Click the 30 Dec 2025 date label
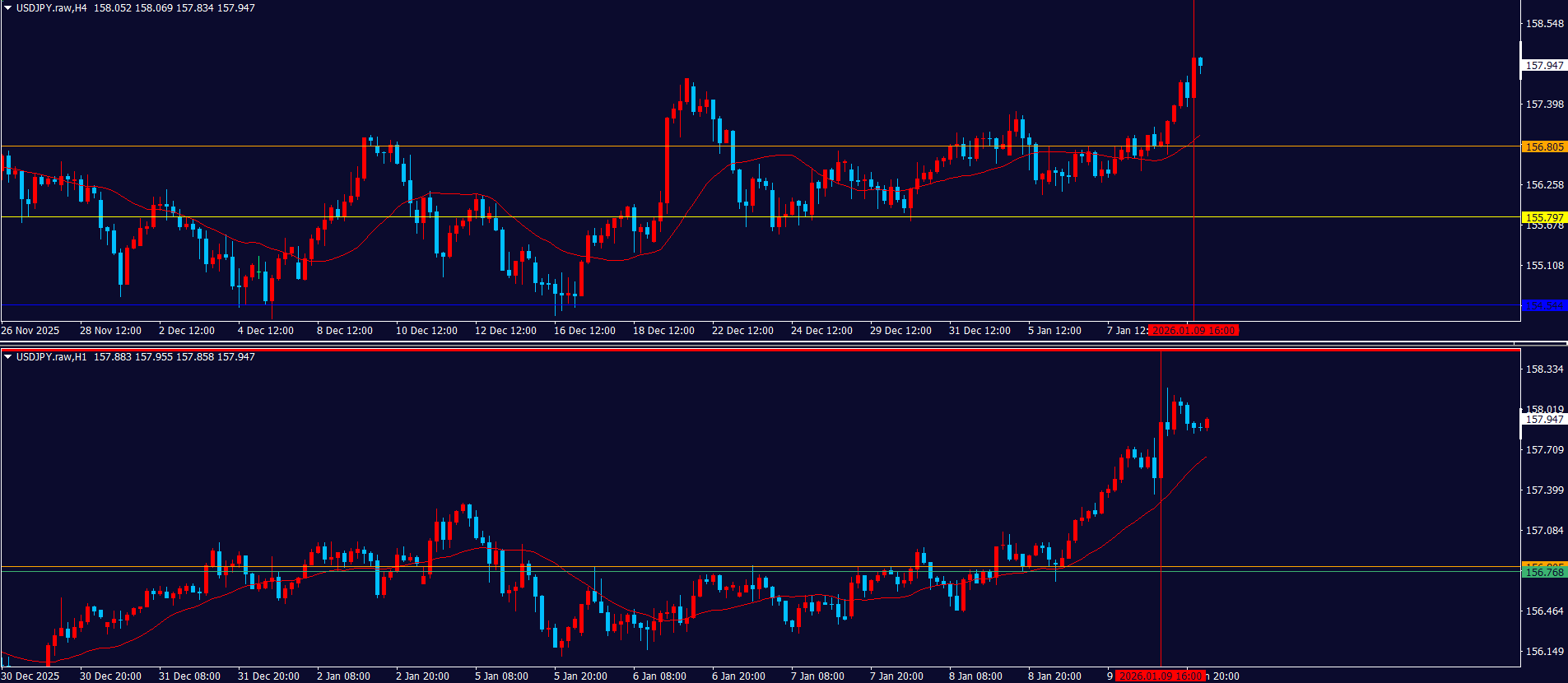This screenshot has width=1568, height=683. pos(30,676)
